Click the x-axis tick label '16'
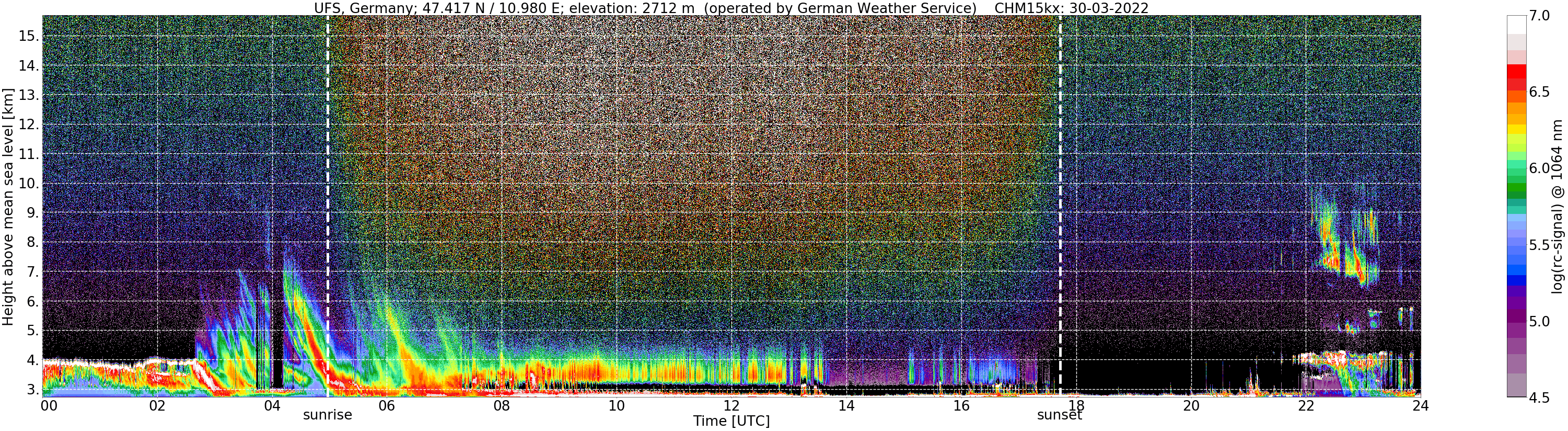1568x431 pixels. 961,406
